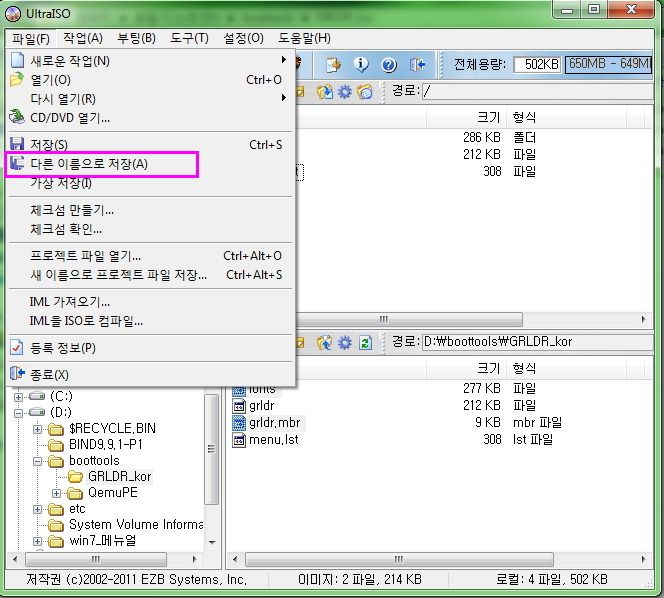This screenshot has height=598, width=664.
Task: Click the win7_메뉴얼 folder icon
Action: click(56, 541)
